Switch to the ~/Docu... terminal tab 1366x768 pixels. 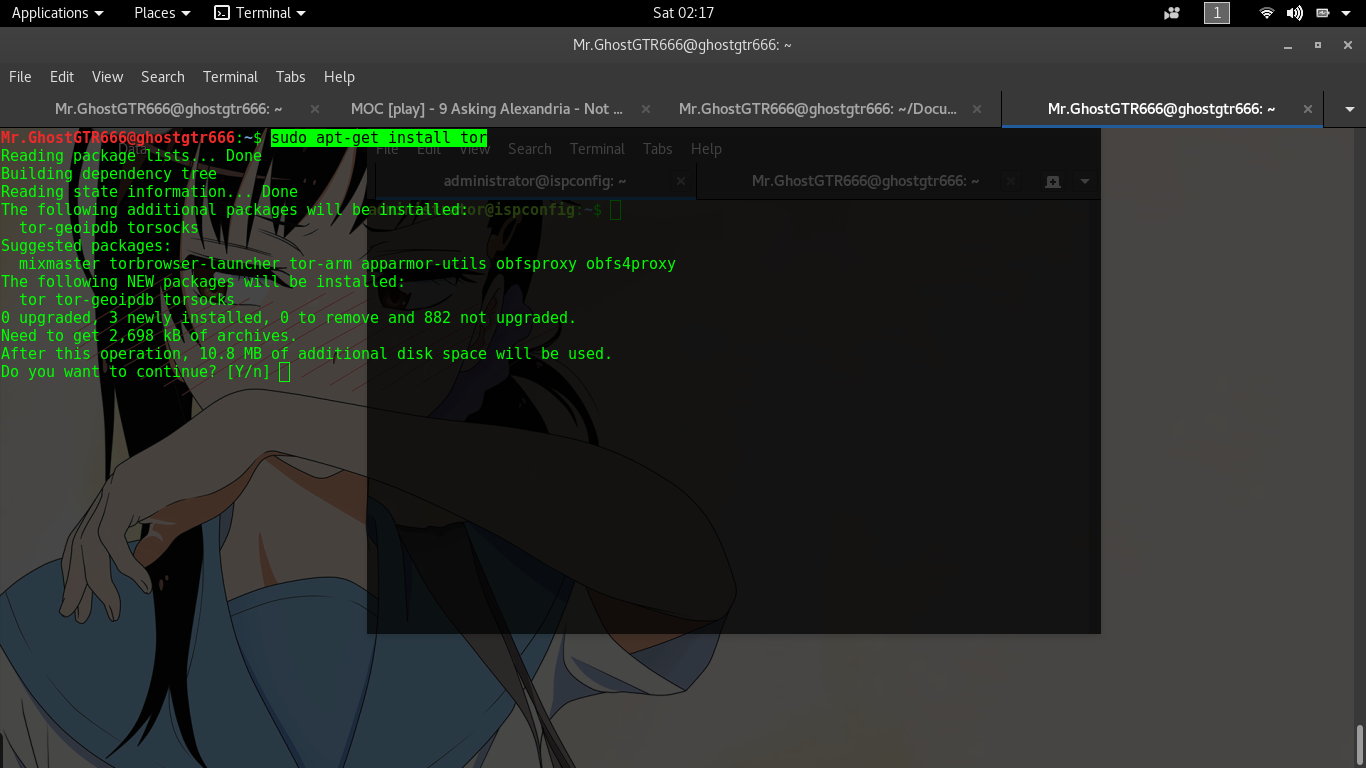tap(818, 109)
